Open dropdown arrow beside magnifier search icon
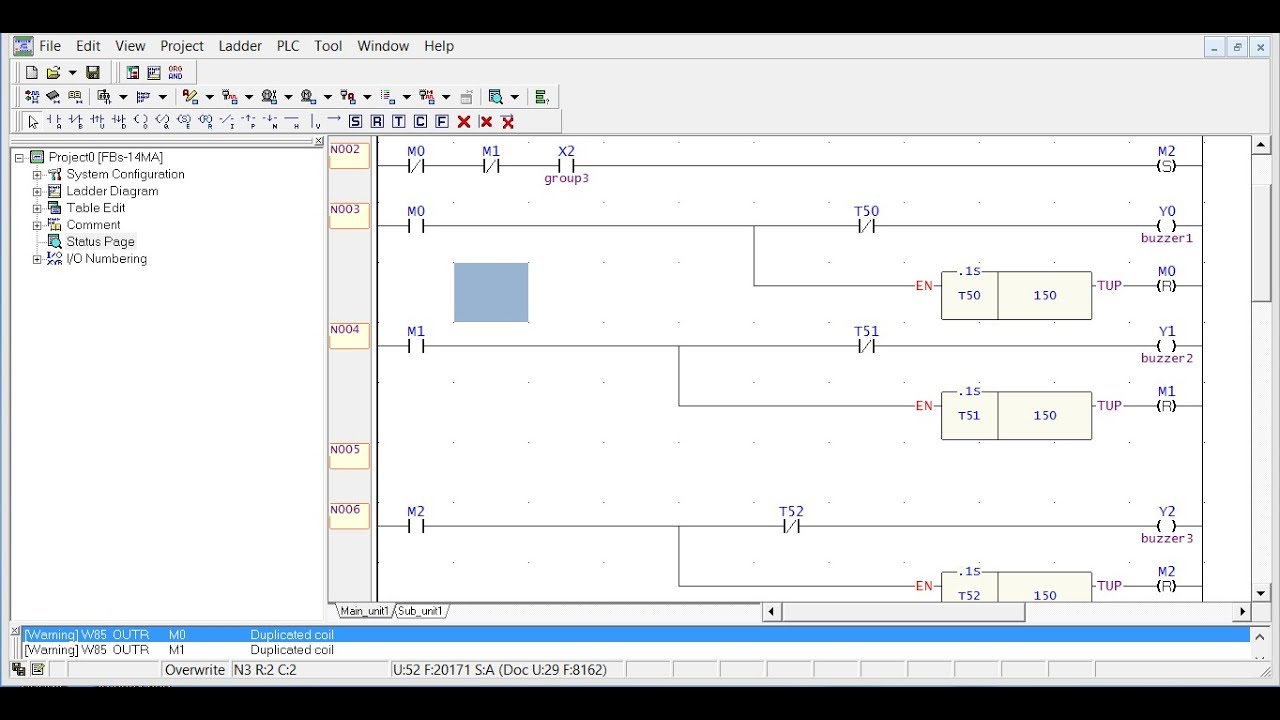The image size is (1280, 720). (515, 97)
